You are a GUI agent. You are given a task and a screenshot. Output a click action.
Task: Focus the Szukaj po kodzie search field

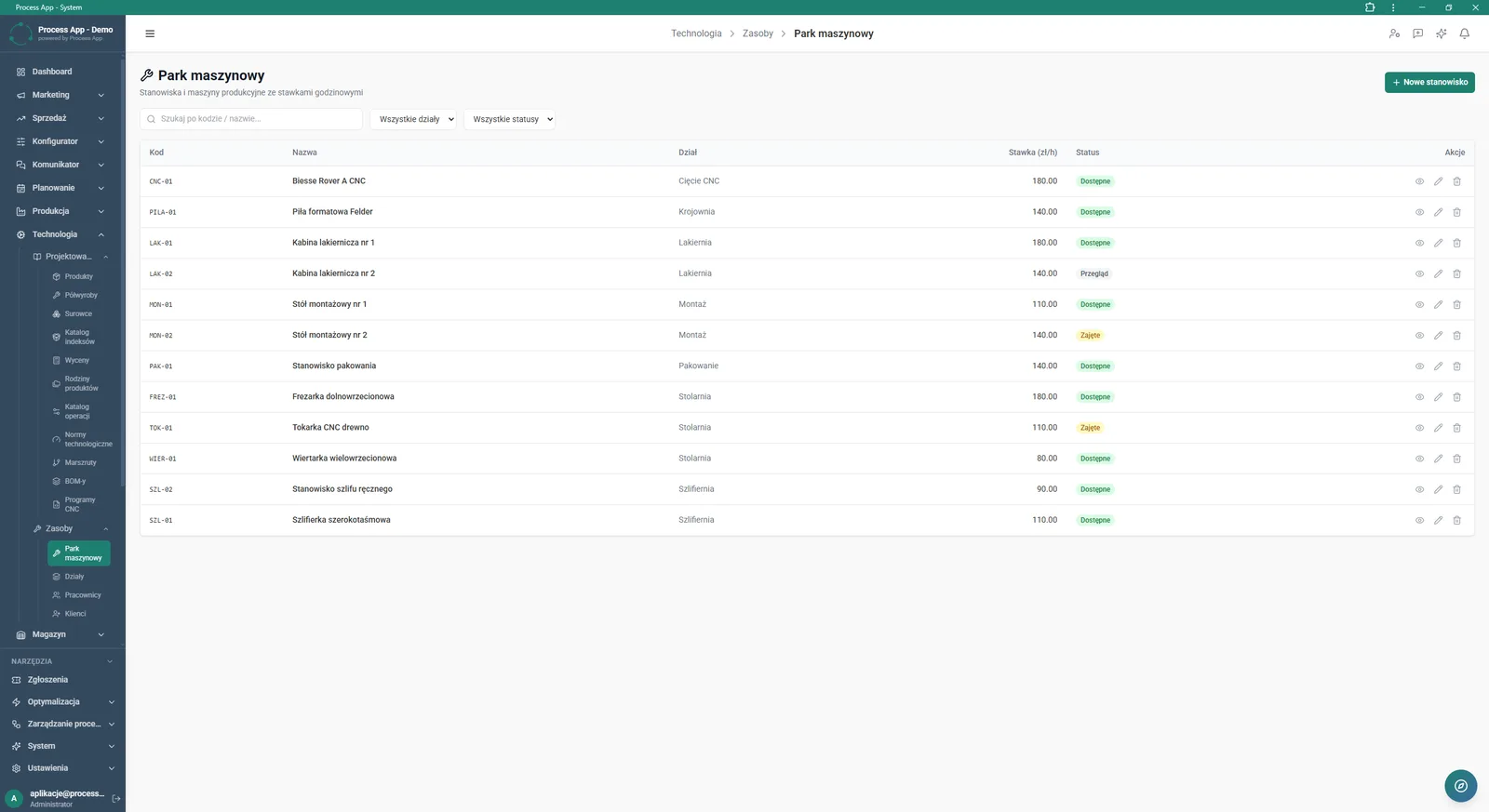click(x=251, y=119)
